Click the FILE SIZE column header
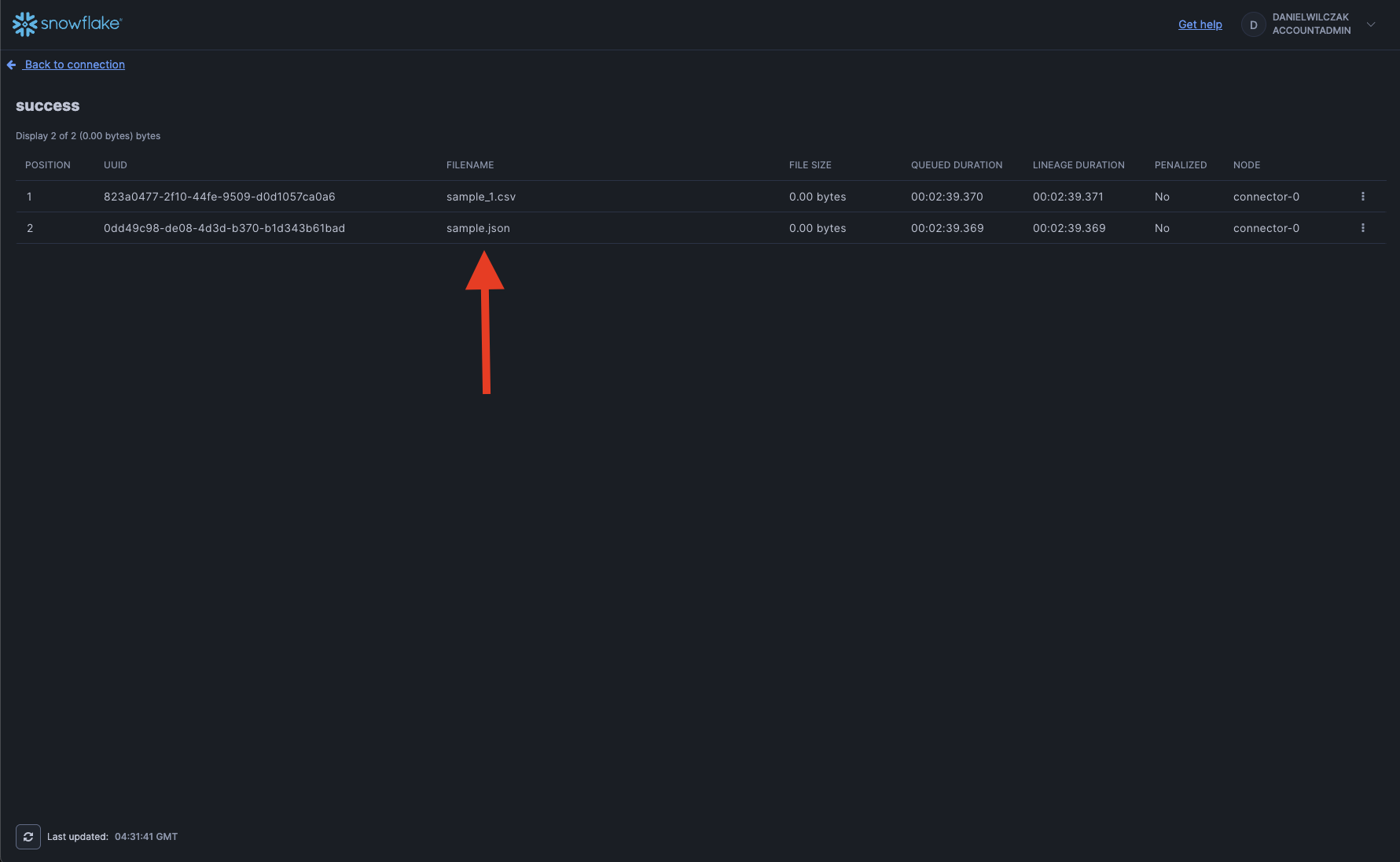Viewport: 1400px width, 862px height. [x=810, y=165]
